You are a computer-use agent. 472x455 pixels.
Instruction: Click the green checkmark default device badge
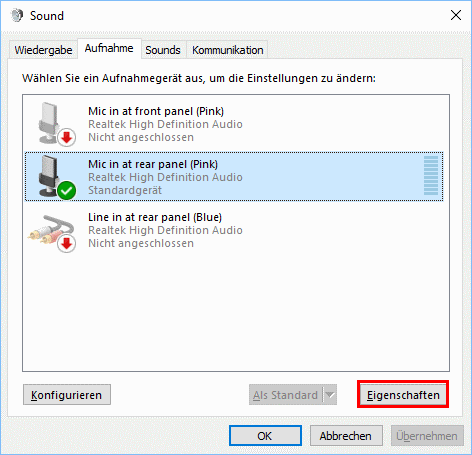[67, 191]
